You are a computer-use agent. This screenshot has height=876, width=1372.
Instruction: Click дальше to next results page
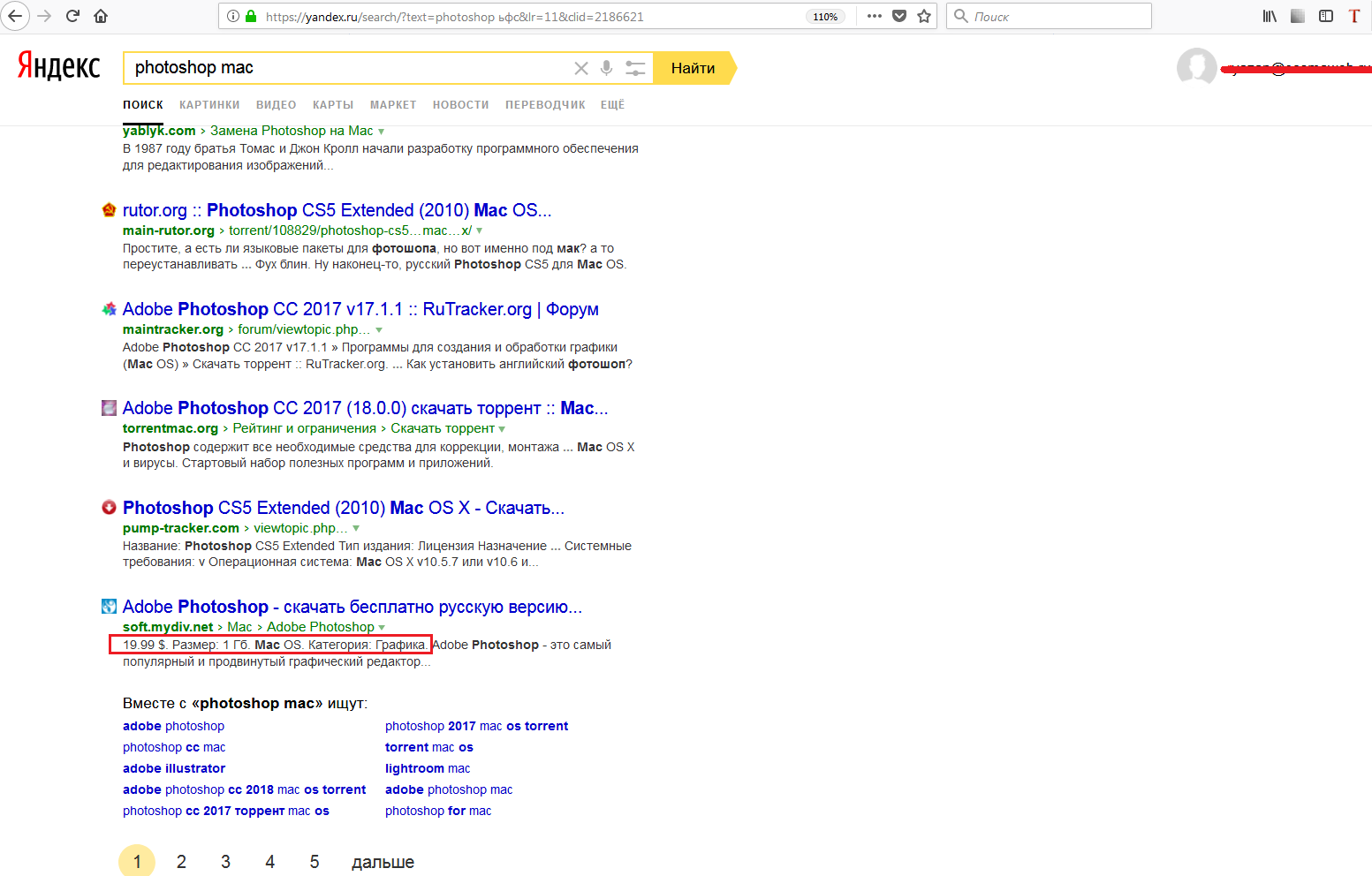pyautogui.click(x=383, y=862)
